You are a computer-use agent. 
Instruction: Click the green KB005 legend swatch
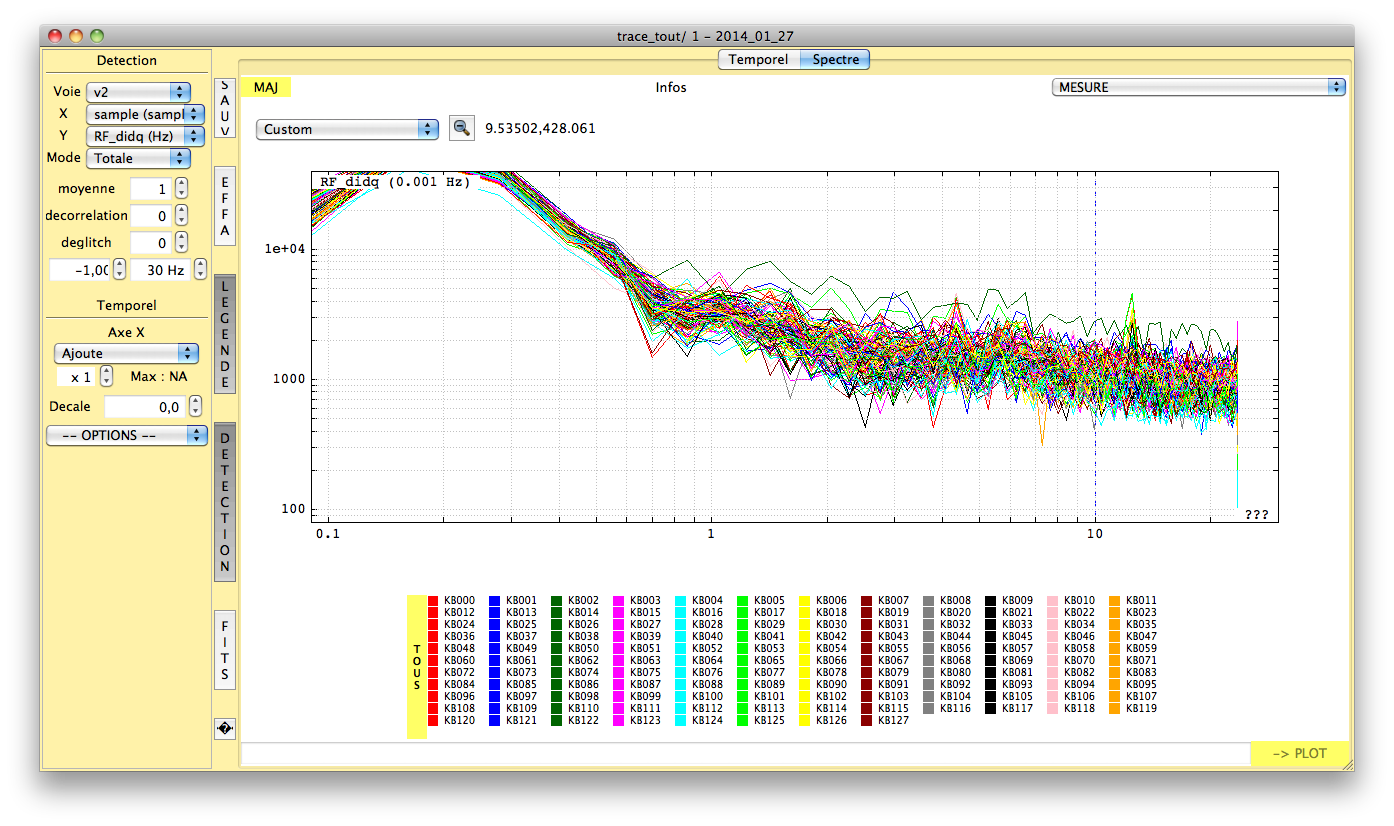tap(743, 601)
